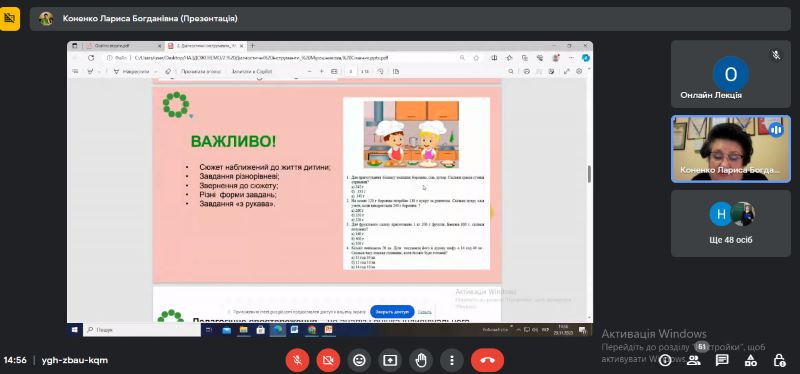Search the PDF with the magnifier icon
This screenshot has height=374, width=800.
[x=511, y=71]
